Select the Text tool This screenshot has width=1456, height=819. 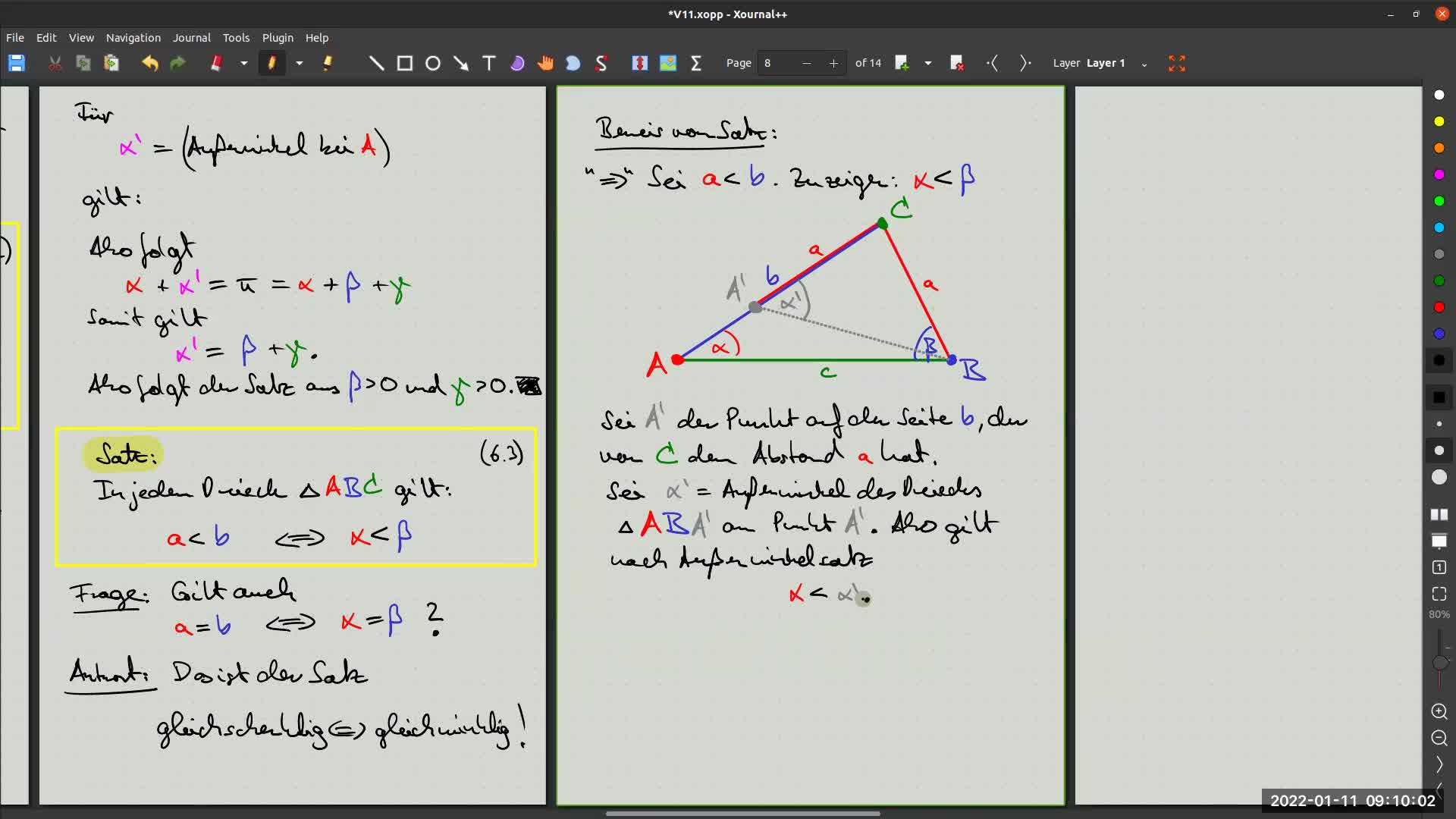point(489,64)
